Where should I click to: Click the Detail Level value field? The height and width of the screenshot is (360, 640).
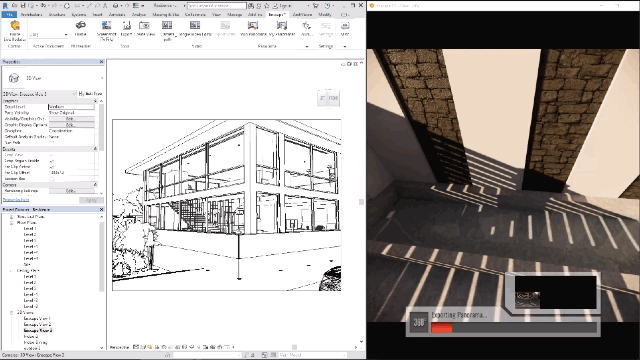71,107
